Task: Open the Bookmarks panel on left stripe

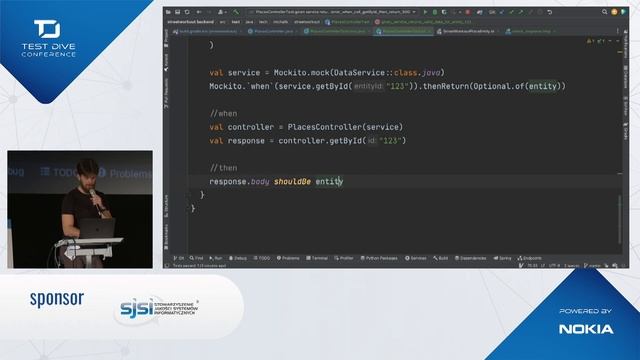Action: 166,236
